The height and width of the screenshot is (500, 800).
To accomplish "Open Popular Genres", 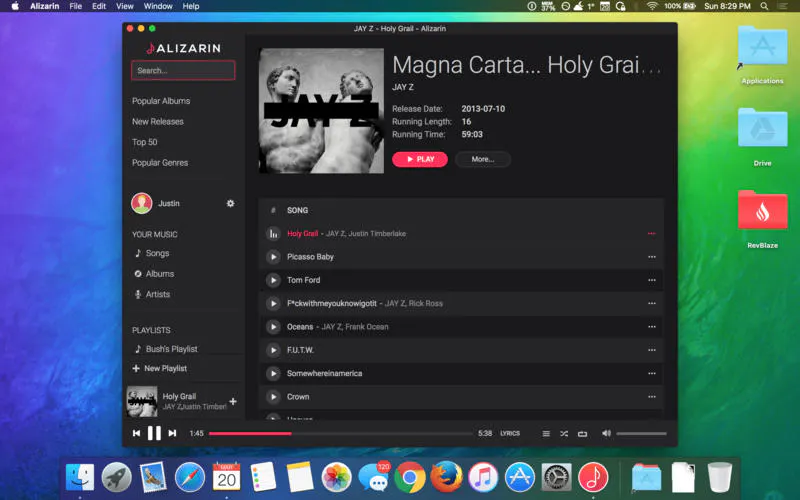I will point(160,162).
